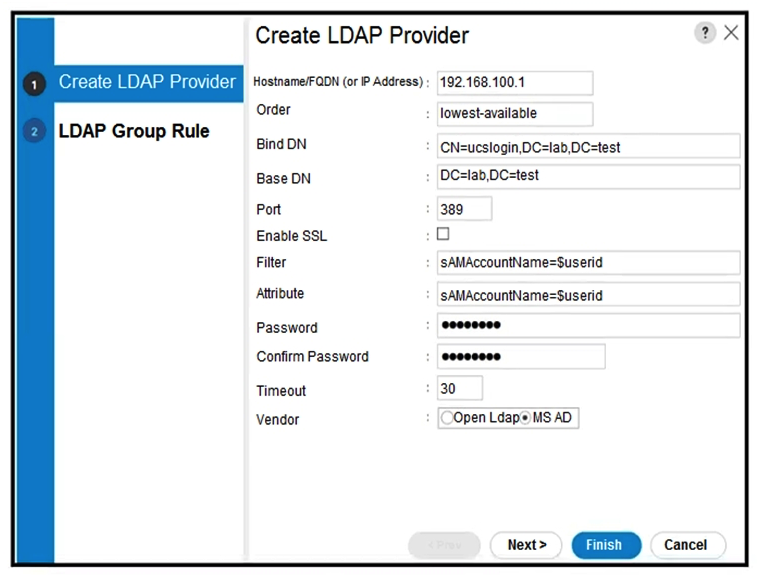
Task: Click the Filter label
Action: pyautogui.click(x=271, y=262)
